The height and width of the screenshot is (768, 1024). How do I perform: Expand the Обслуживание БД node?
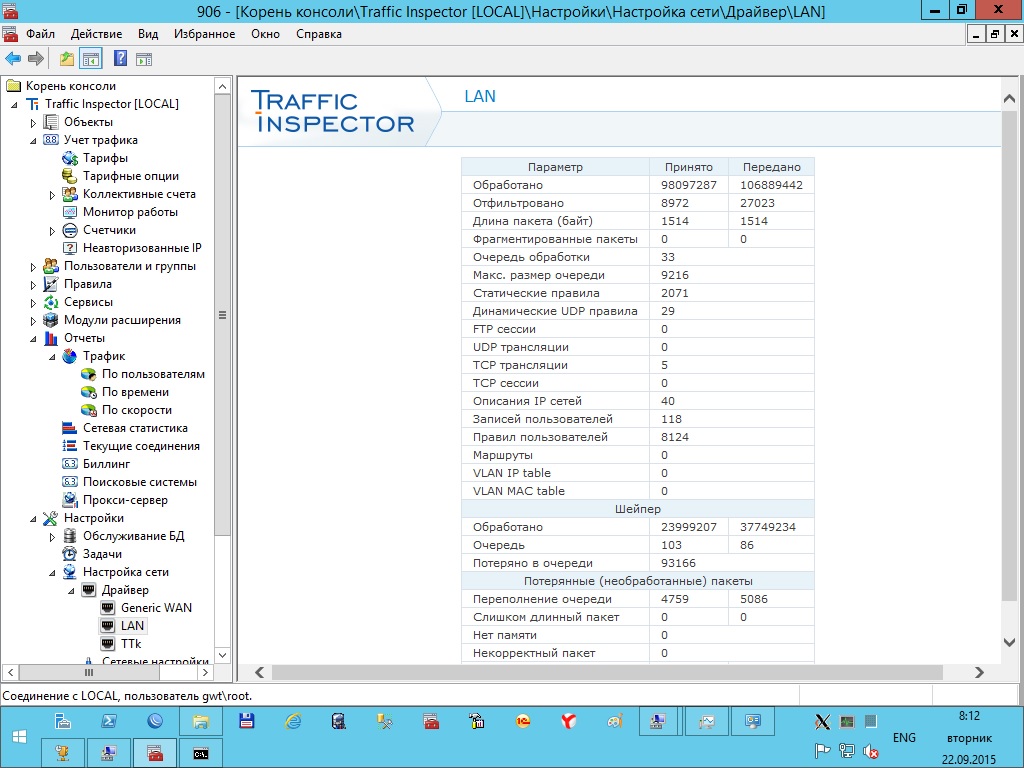click(52, 537)
